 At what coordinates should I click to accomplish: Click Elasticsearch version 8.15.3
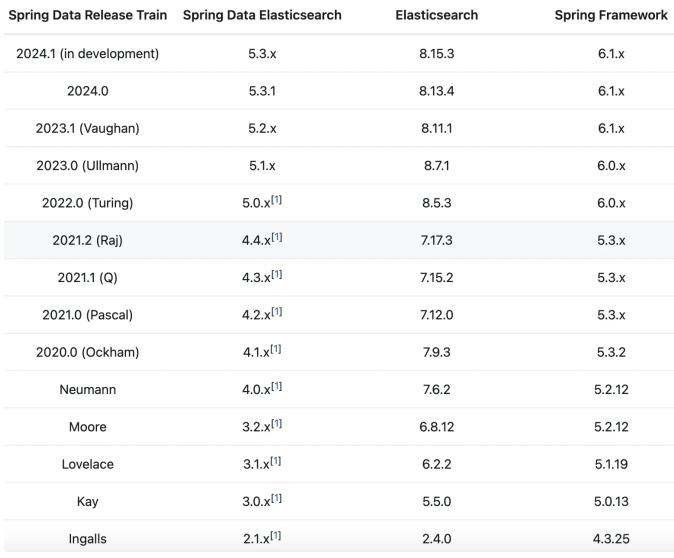437,54
